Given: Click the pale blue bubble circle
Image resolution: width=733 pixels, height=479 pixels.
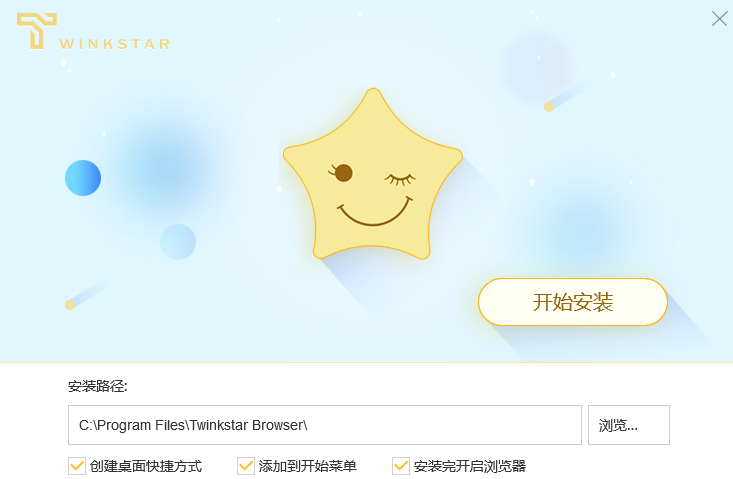Looking at the screenshot, I should point(178,242).
